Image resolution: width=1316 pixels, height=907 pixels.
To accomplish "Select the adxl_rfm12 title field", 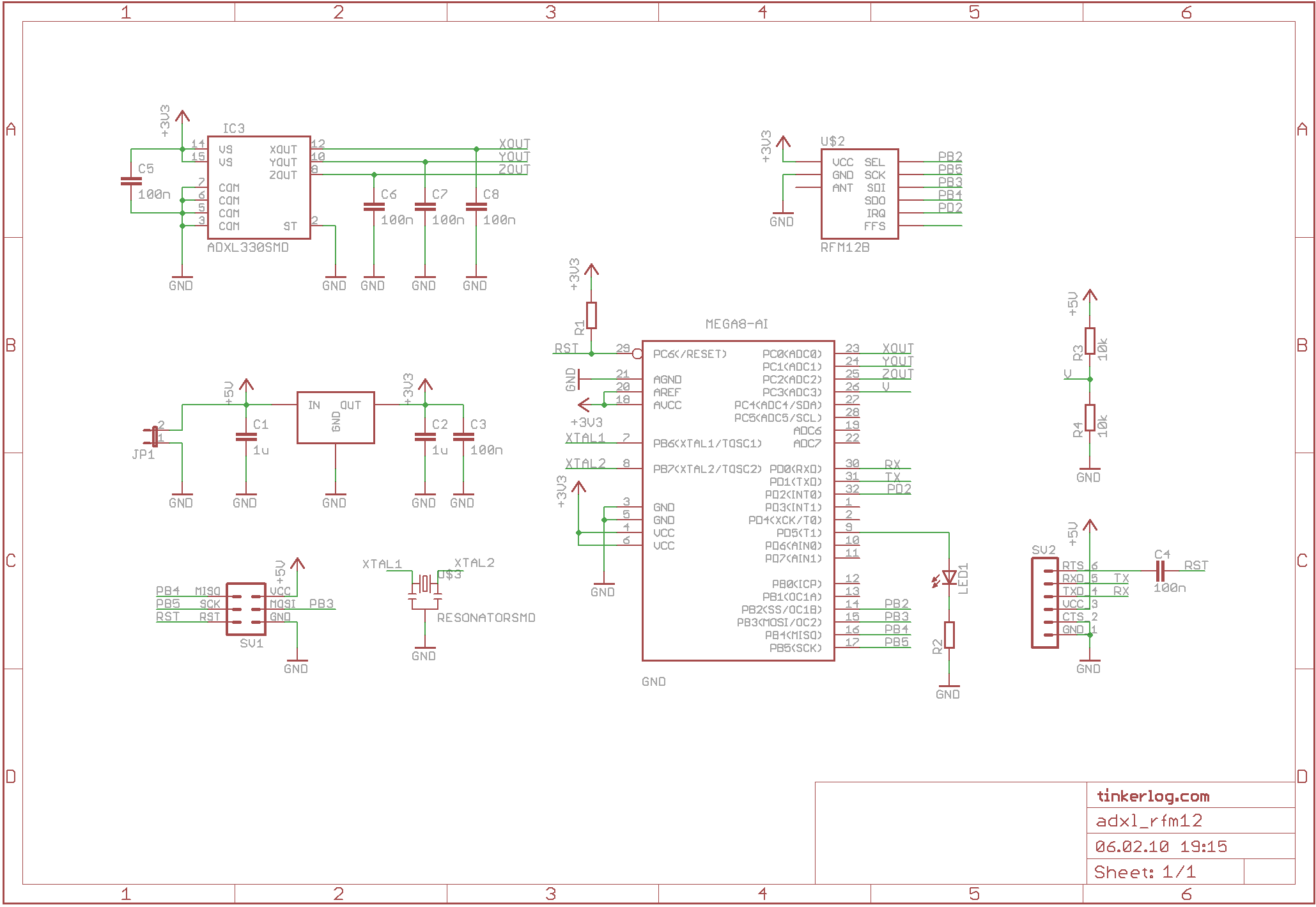I will [x=1149, y=821].
